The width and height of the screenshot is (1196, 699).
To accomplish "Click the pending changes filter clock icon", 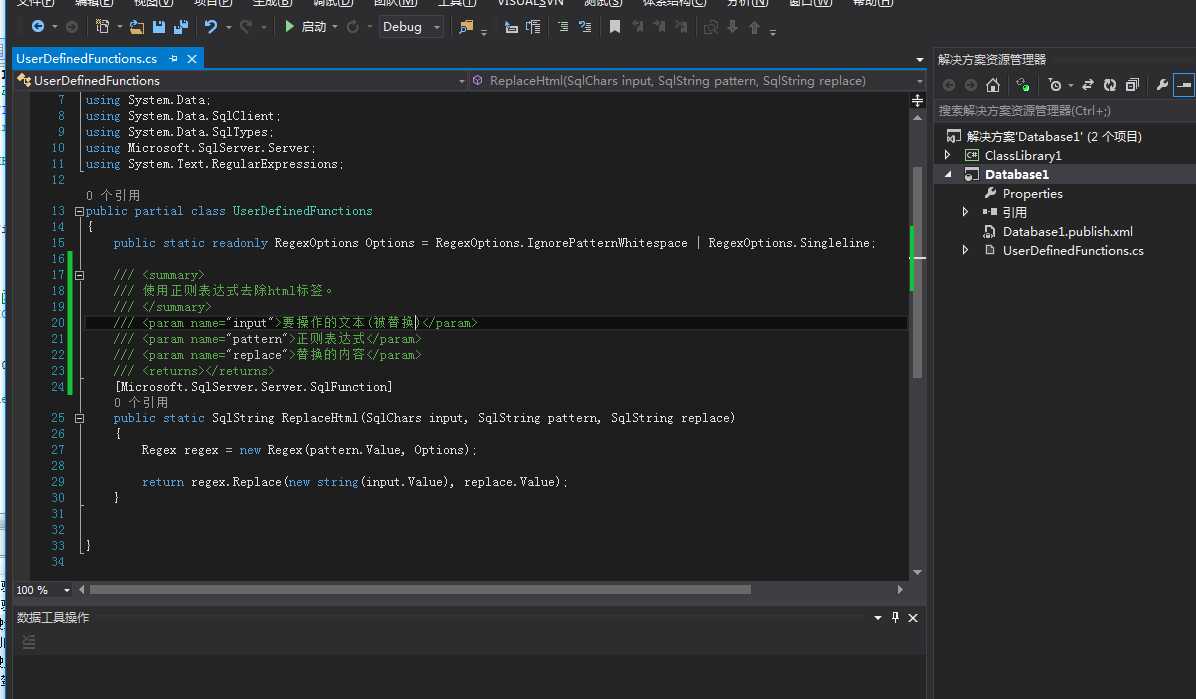I will 1055,85.
